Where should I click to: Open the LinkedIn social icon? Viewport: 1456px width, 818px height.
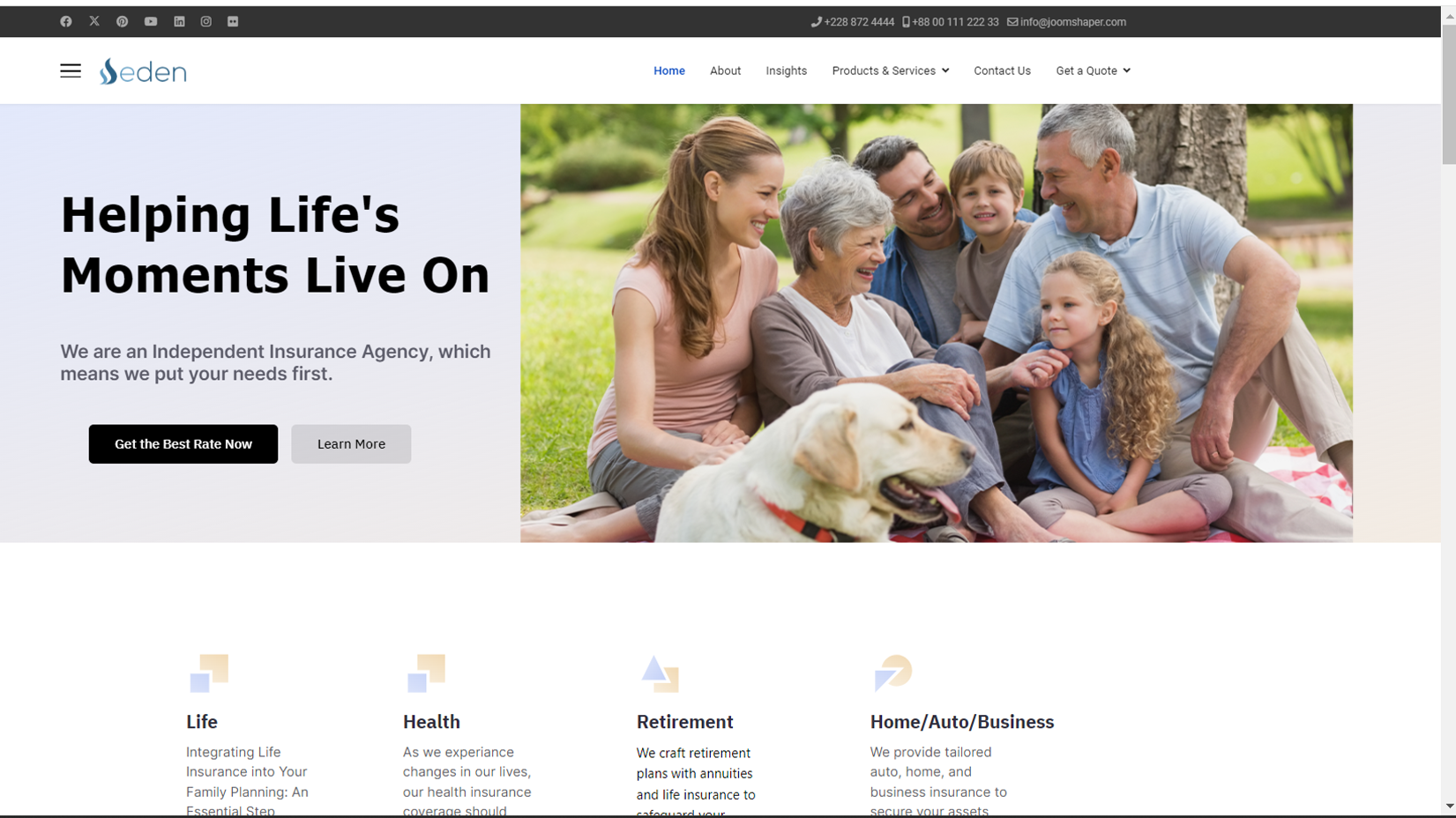pyautogui.click(x=179, y=21)
